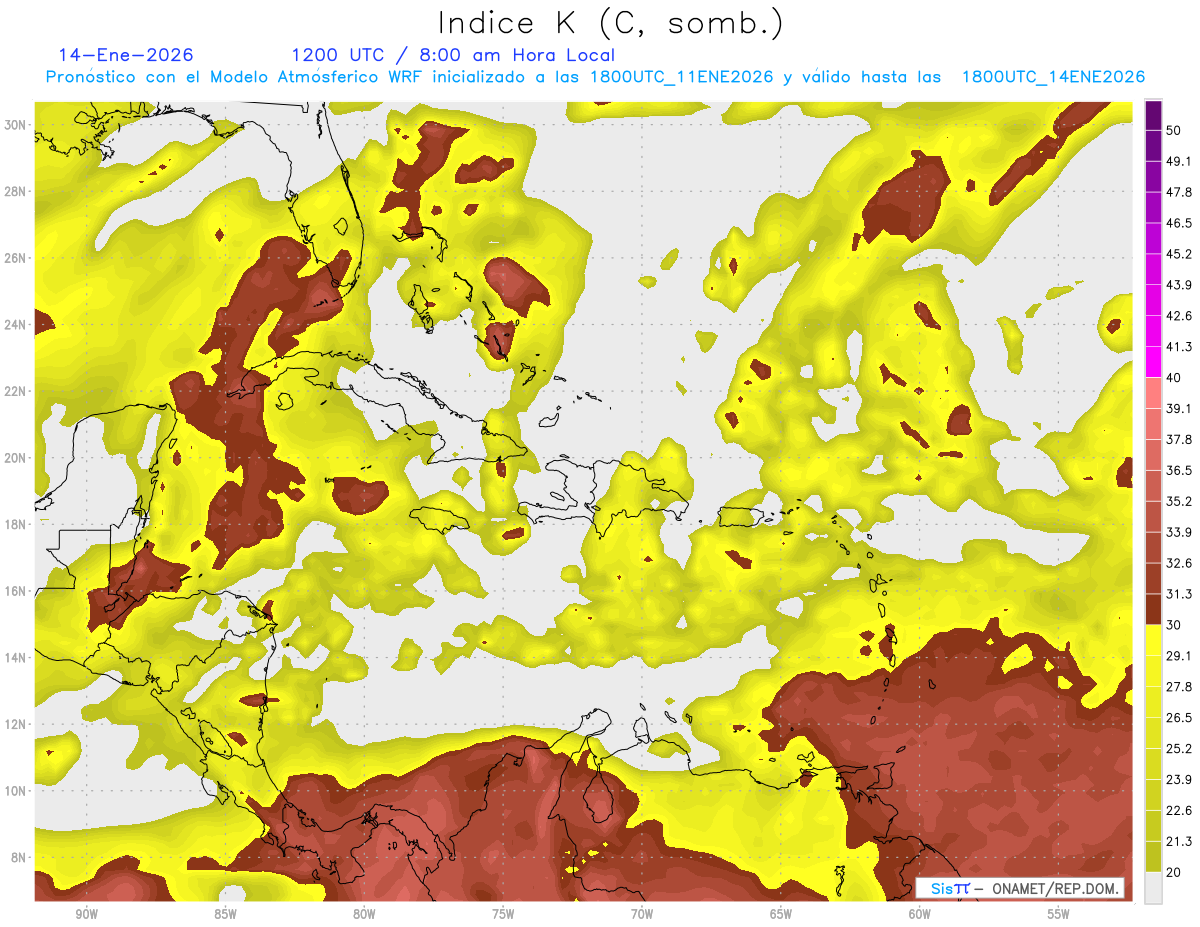This screenshot has height=927, width=1200.
Task: Click the '1200 UTC / 8:00 am Hora Local' label
Action: coord(453,55)
